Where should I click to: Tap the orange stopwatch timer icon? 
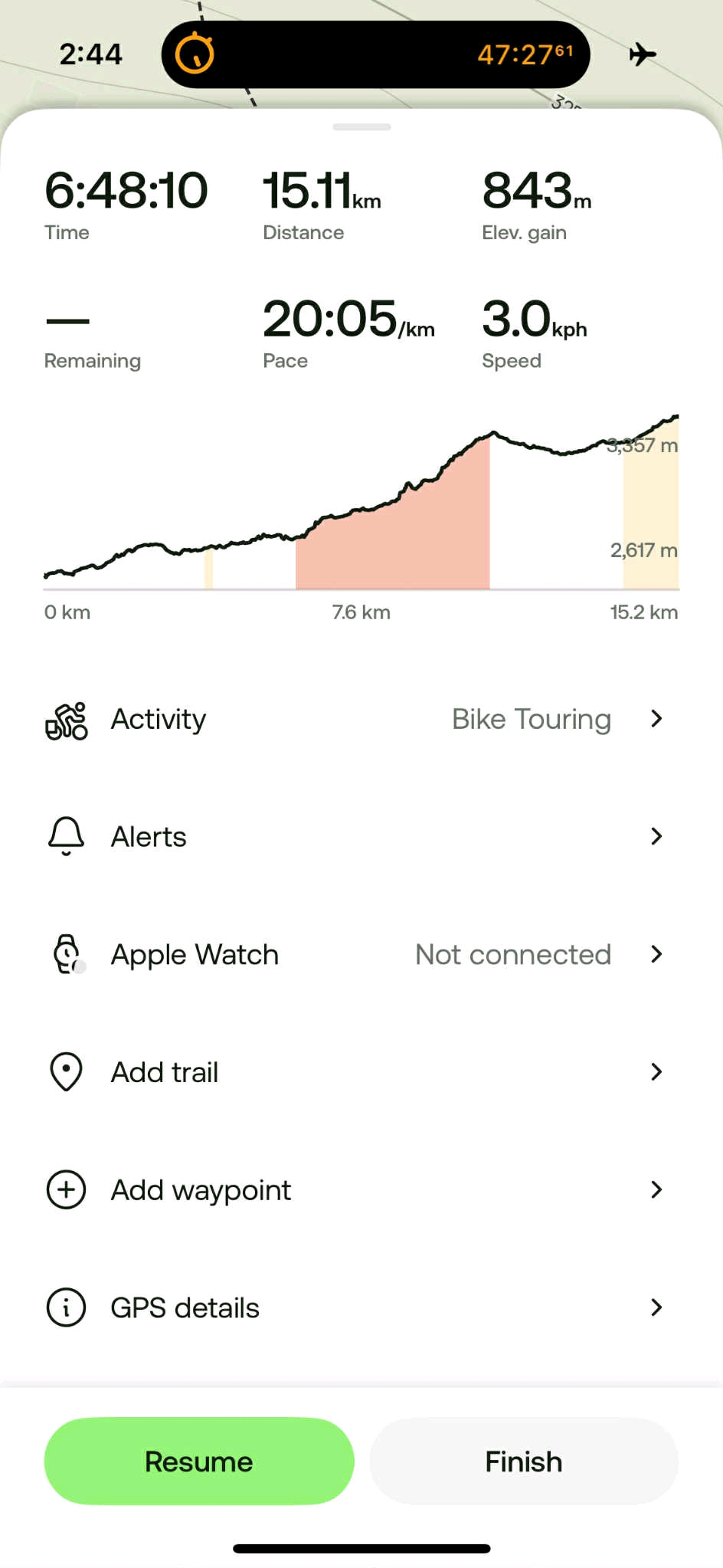(195, 54)
